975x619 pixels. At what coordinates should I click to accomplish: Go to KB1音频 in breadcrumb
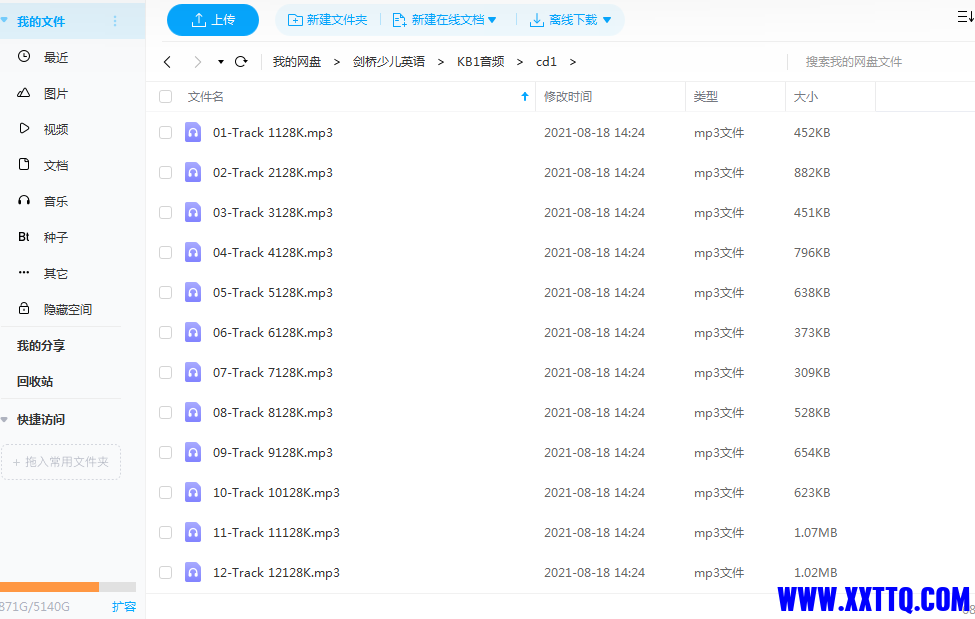tap(480, 62)
